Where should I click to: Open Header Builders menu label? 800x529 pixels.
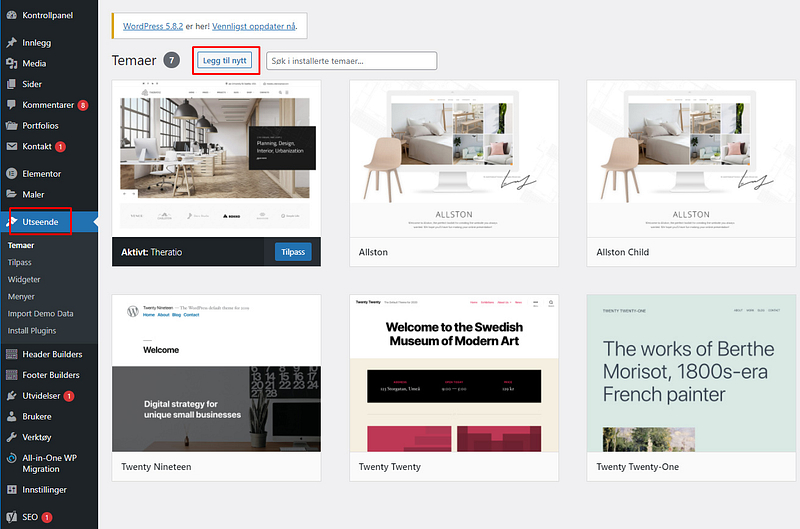pyautogui.click(x=52, y=354)
